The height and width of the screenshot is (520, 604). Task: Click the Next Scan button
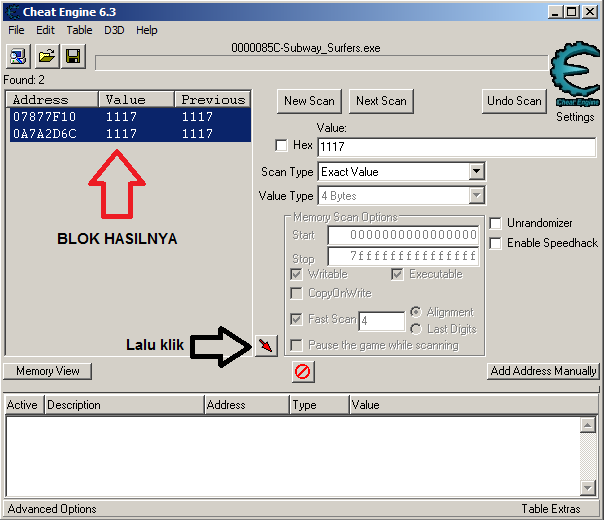point(381,101)
